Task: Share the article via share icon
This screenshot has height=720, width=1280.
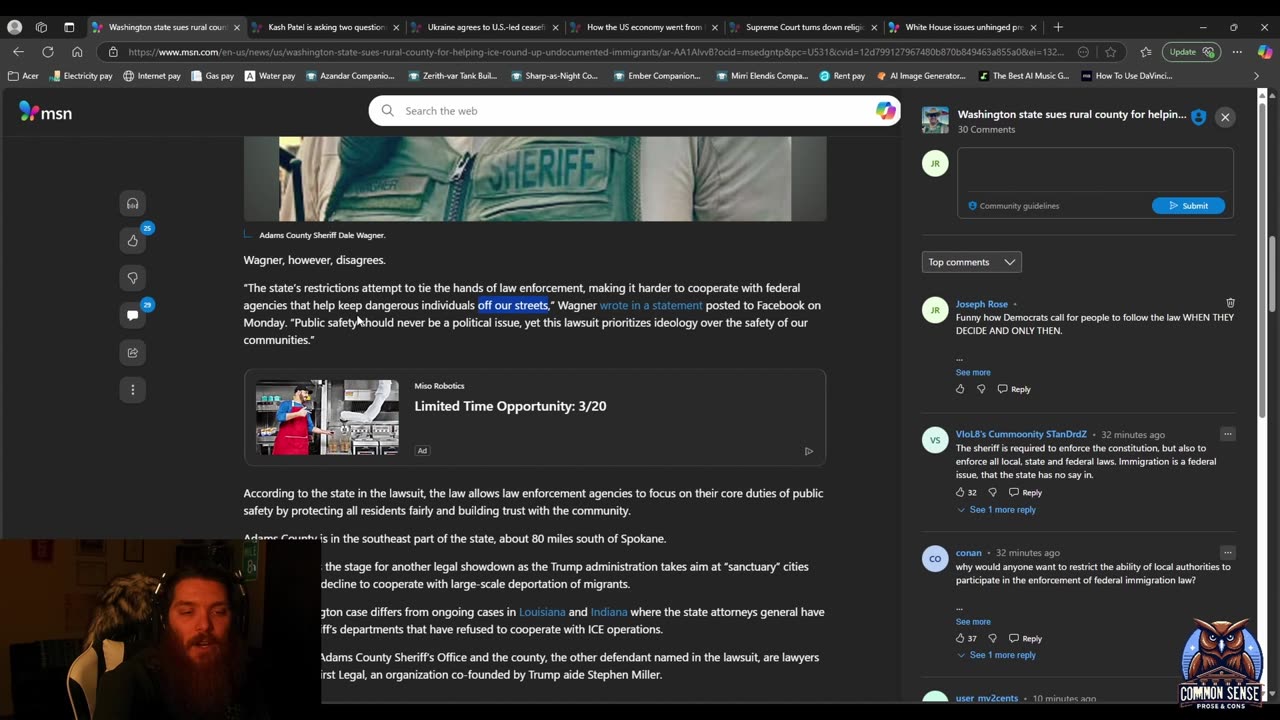Action: [x=132, y=352]
